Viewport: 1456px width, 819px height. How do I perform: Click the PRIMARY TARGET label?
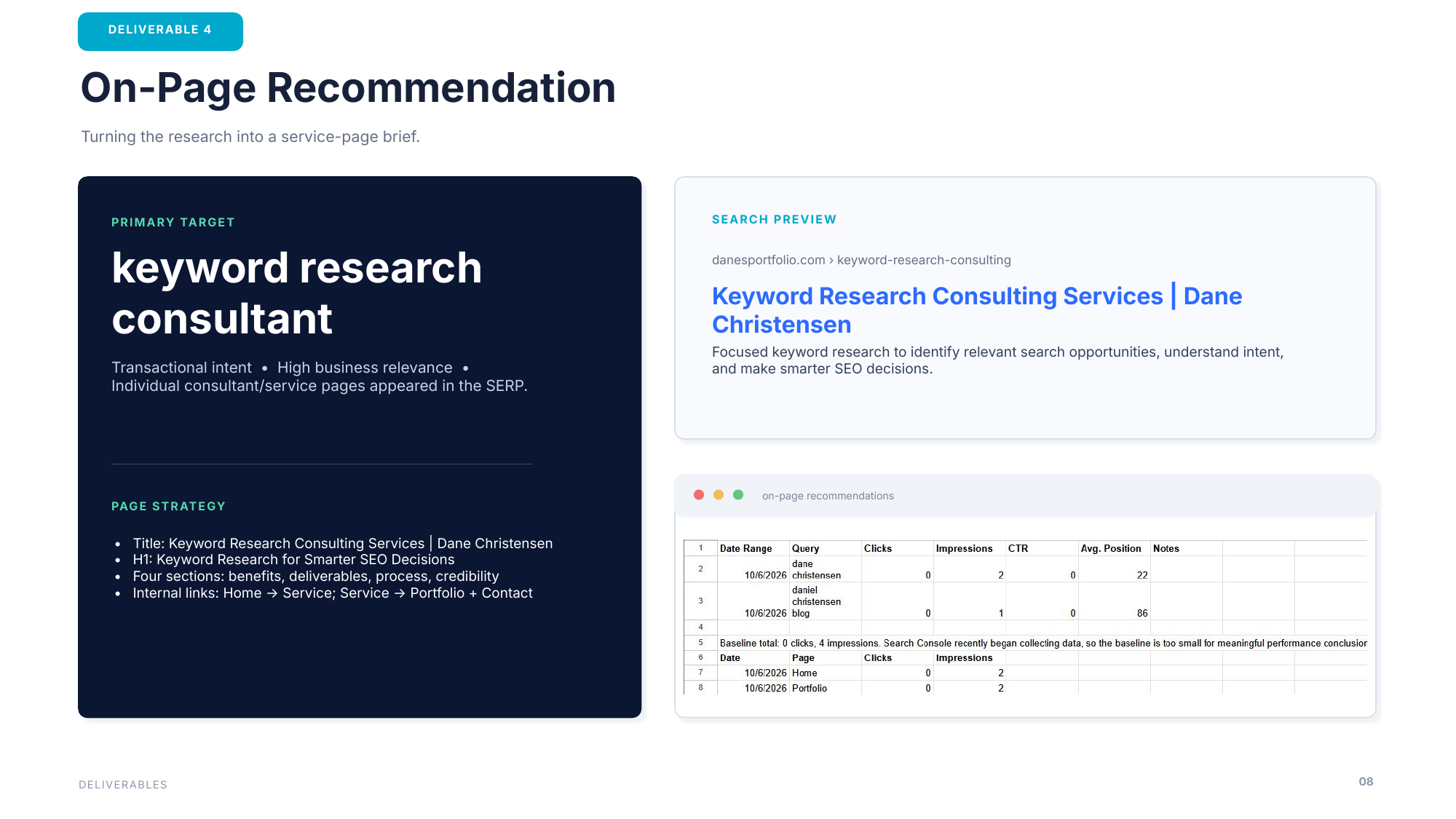(173, 222)
